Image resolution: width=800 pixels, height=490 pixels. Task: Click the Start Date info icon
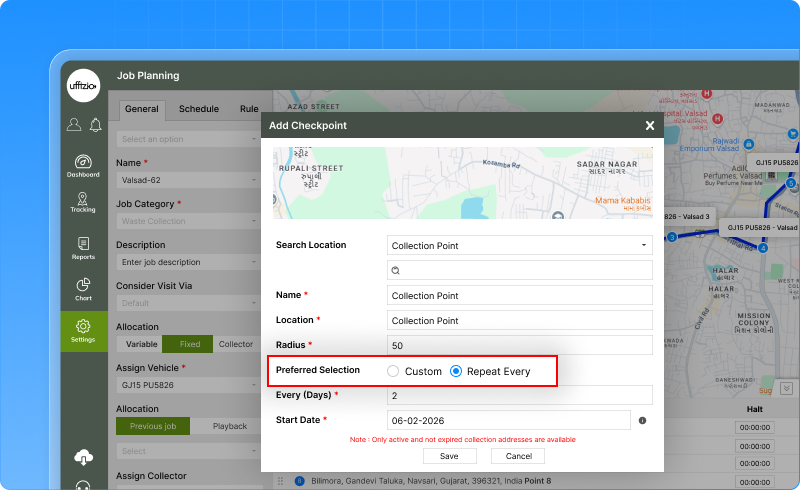(642, 421)
